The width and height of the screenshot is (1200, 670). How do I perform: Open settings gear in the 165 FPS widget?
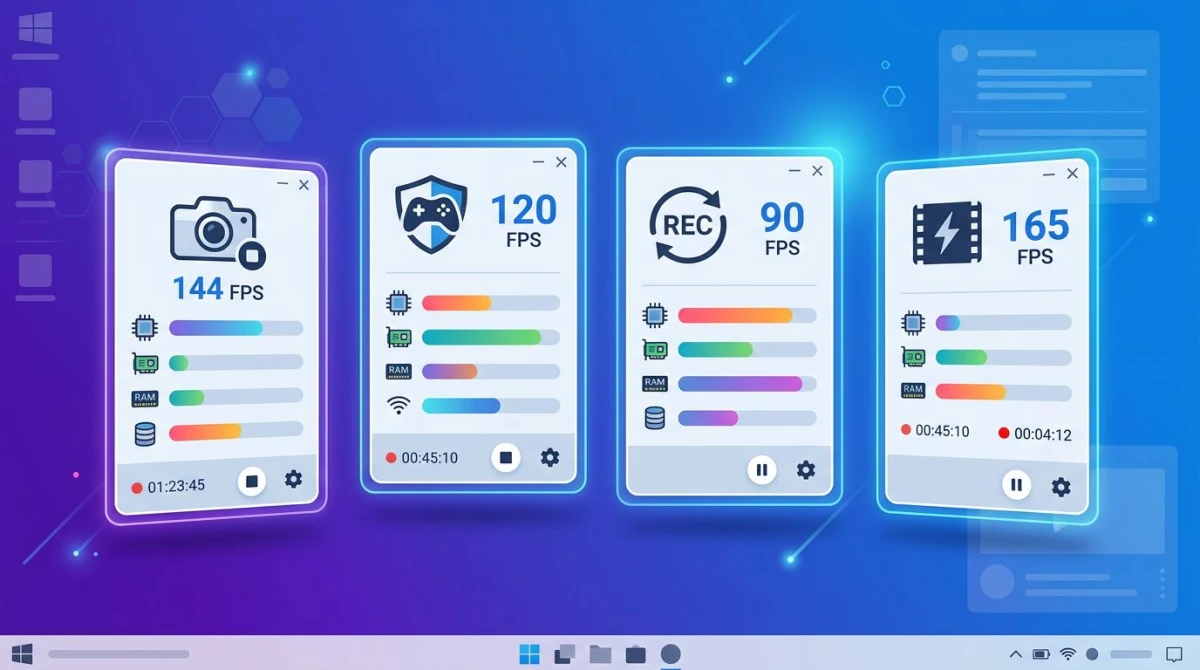[1061, 487]
